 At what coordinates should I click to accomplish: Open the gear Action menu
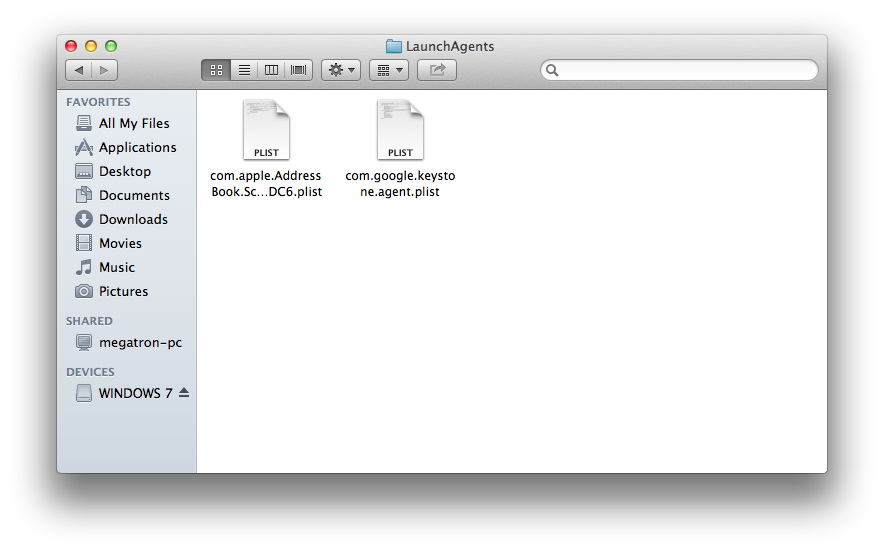341,70
